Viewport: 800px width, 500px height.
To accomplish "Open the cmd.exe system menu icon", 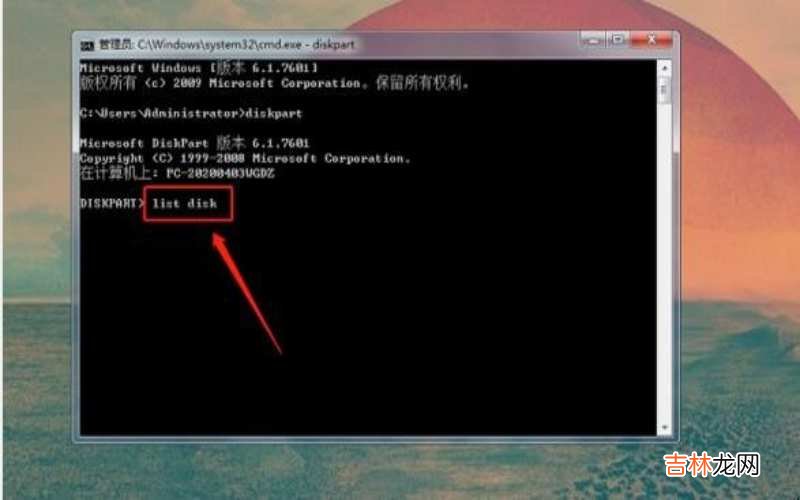I will (87, 45).
